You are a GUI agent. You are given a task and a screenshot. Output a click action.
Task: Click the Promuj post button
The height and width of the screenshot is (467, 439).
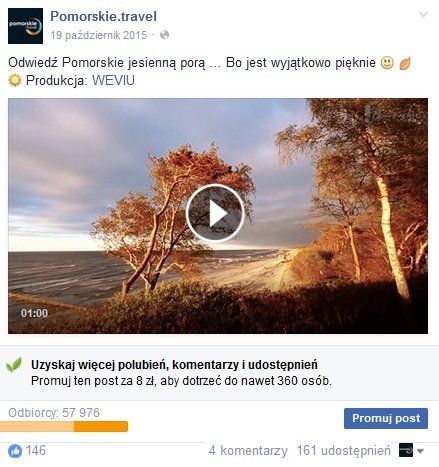pos(386,418)
